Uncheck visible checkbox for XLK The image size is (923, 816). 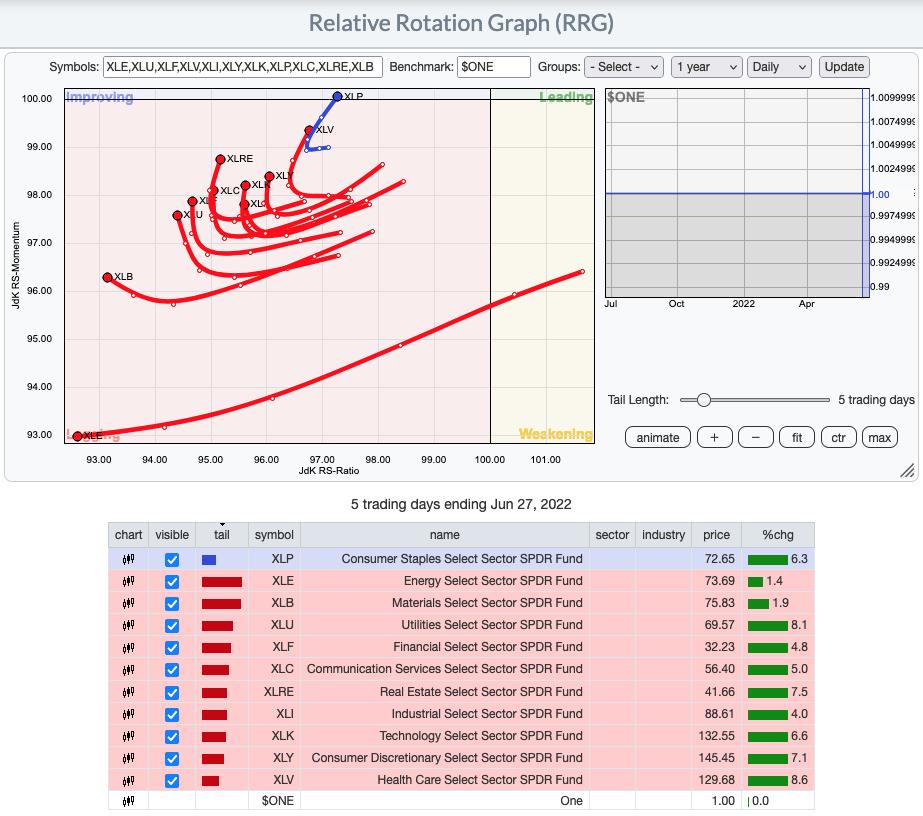click(x=172, y=737)
